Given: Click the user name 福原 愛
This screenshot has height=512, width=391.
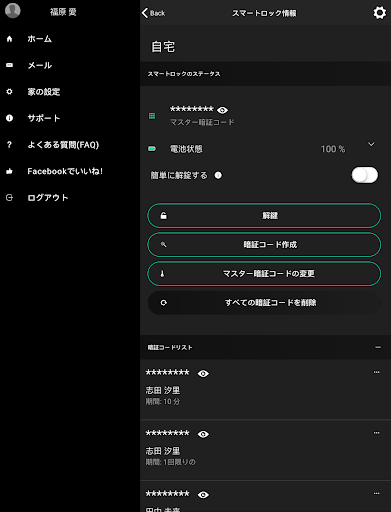Looking at the screenshot, I should [63, 12].
